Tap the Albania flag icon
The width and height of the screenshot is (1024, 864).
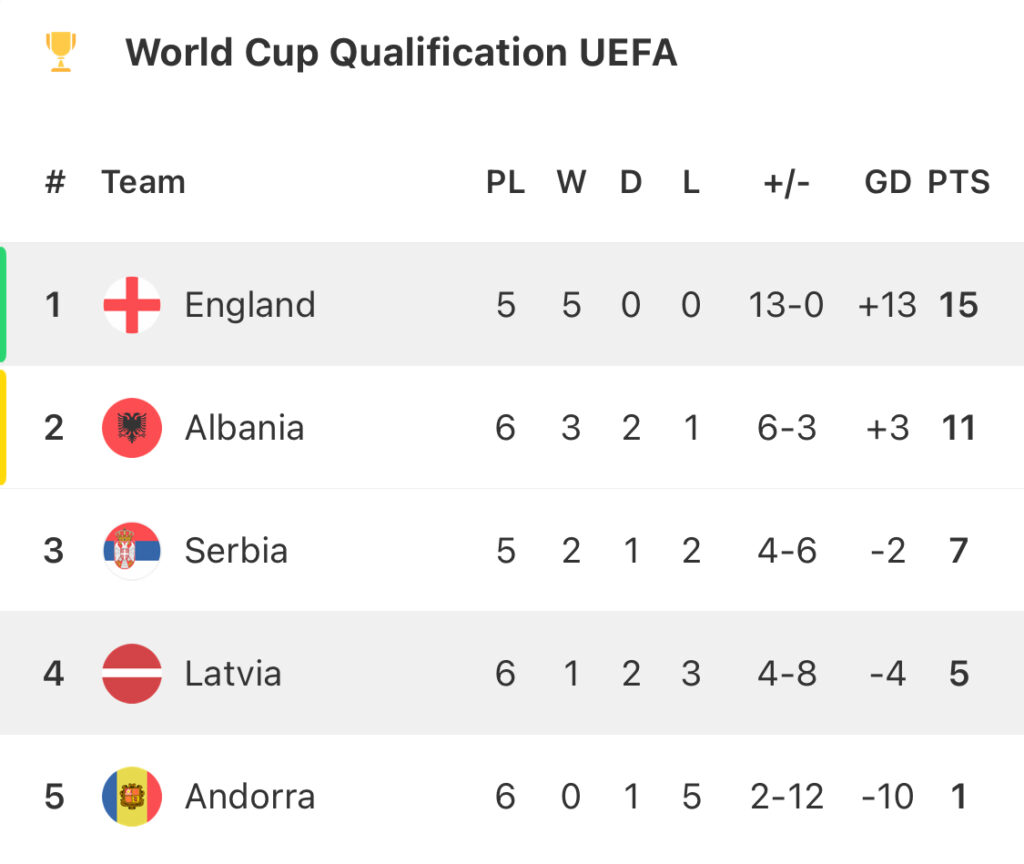[132, 428]
